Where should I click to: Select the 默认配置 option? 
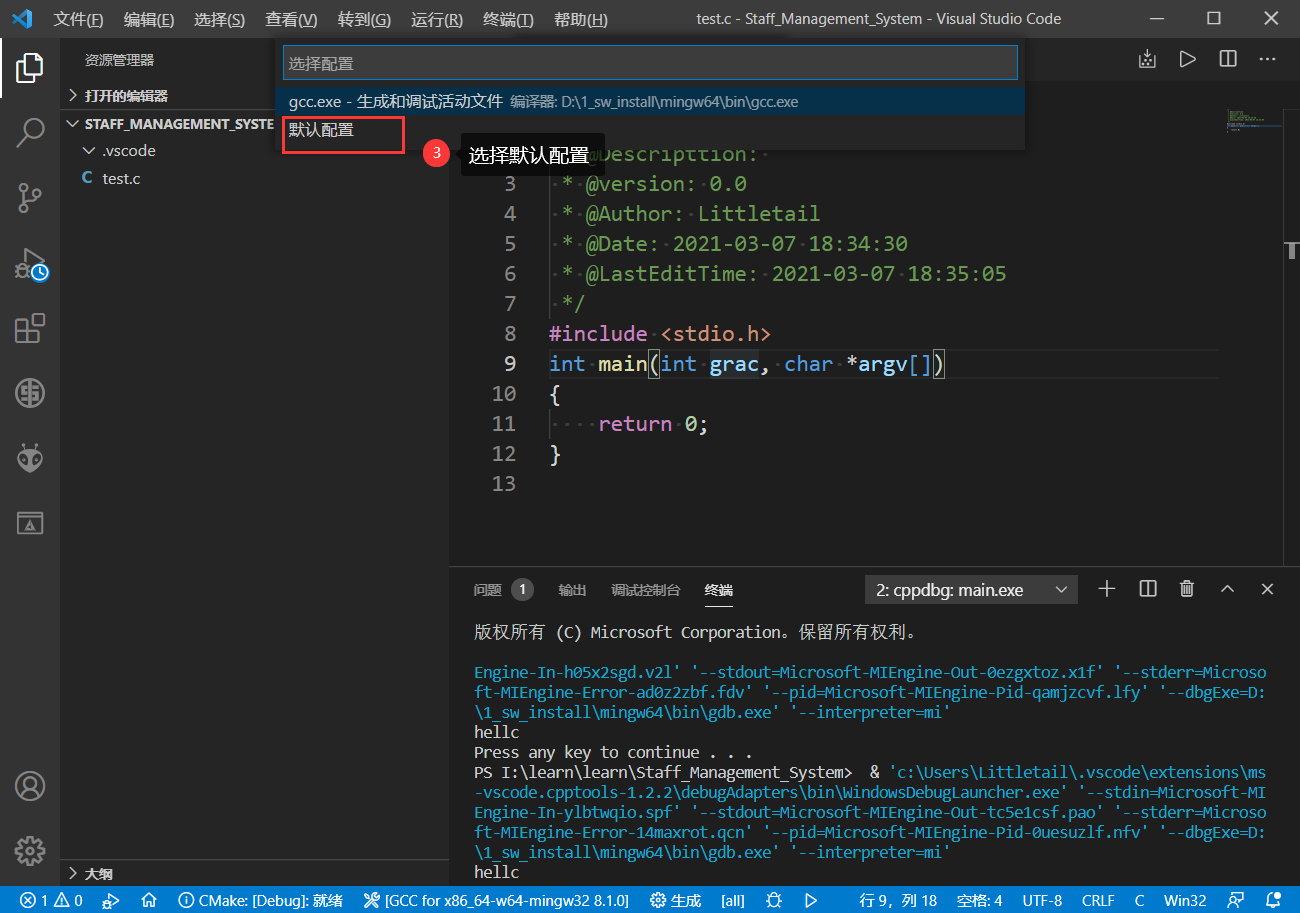[650, 130]
